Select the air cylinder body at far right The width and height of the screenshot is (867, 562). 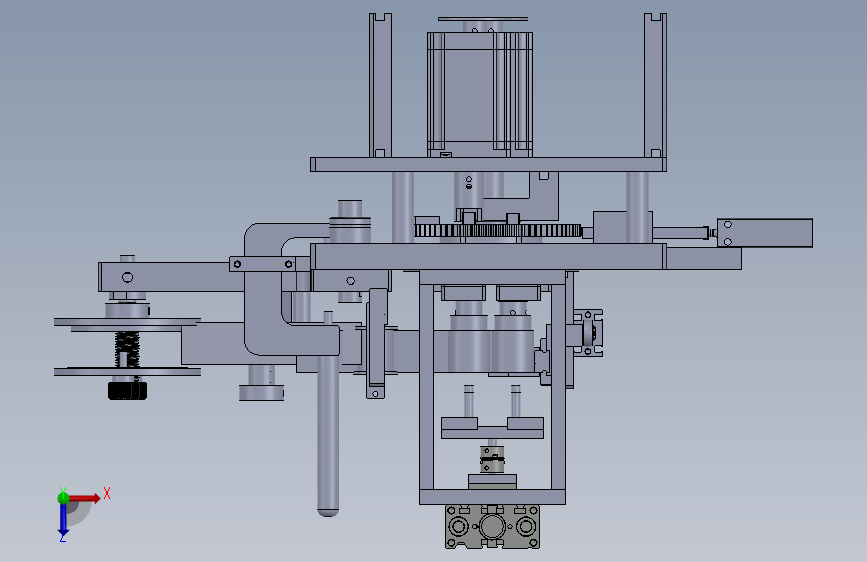(765, 233)
